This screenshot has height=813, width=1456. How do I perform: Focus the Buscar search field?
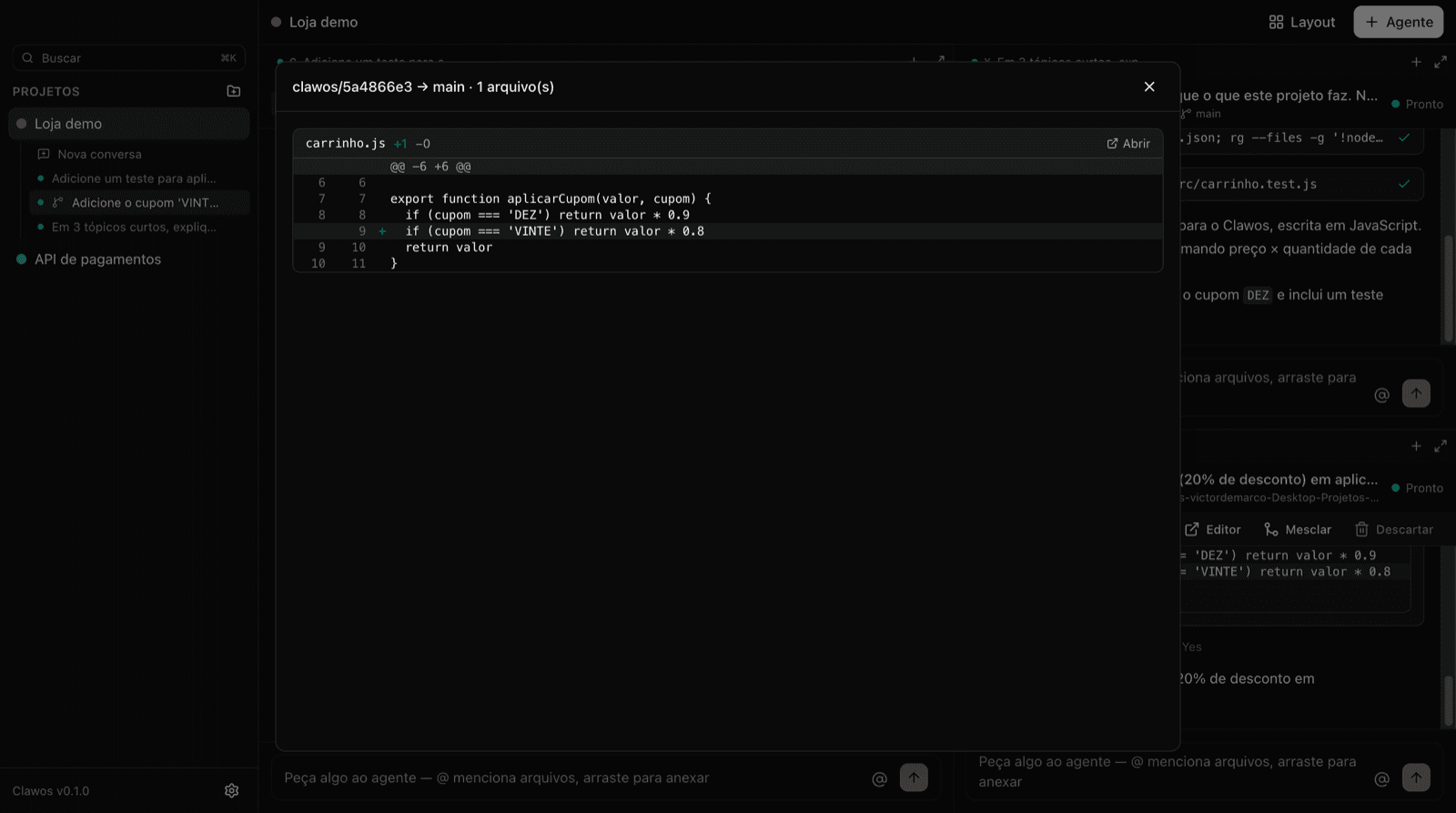129,57
